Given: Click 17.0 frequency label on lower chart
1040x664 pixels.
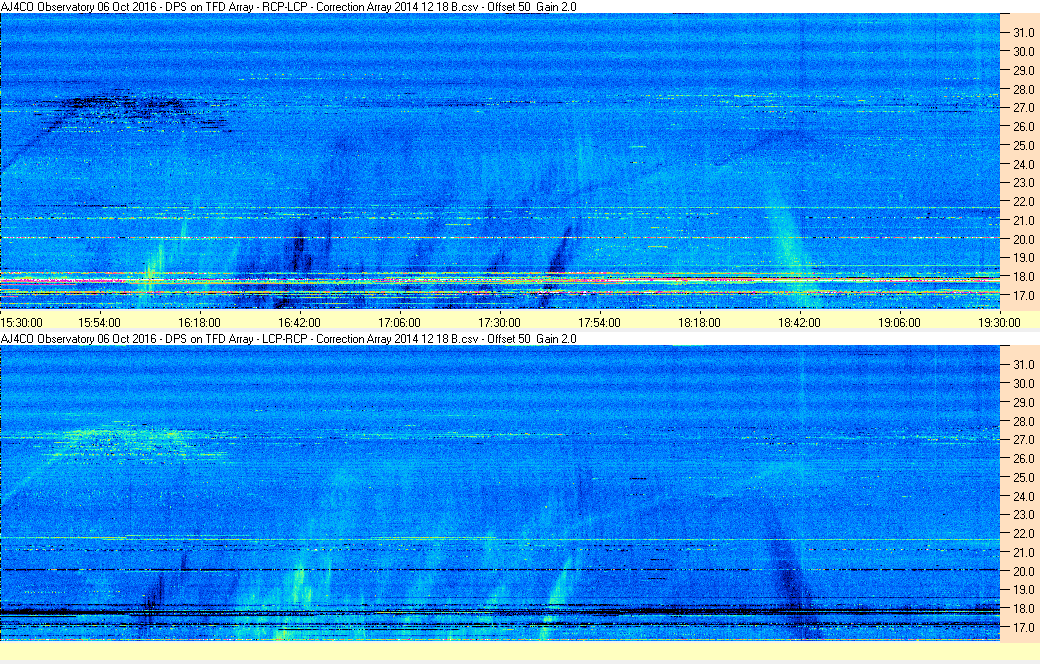Looking at the screenshot, I should pos(1023,628).
